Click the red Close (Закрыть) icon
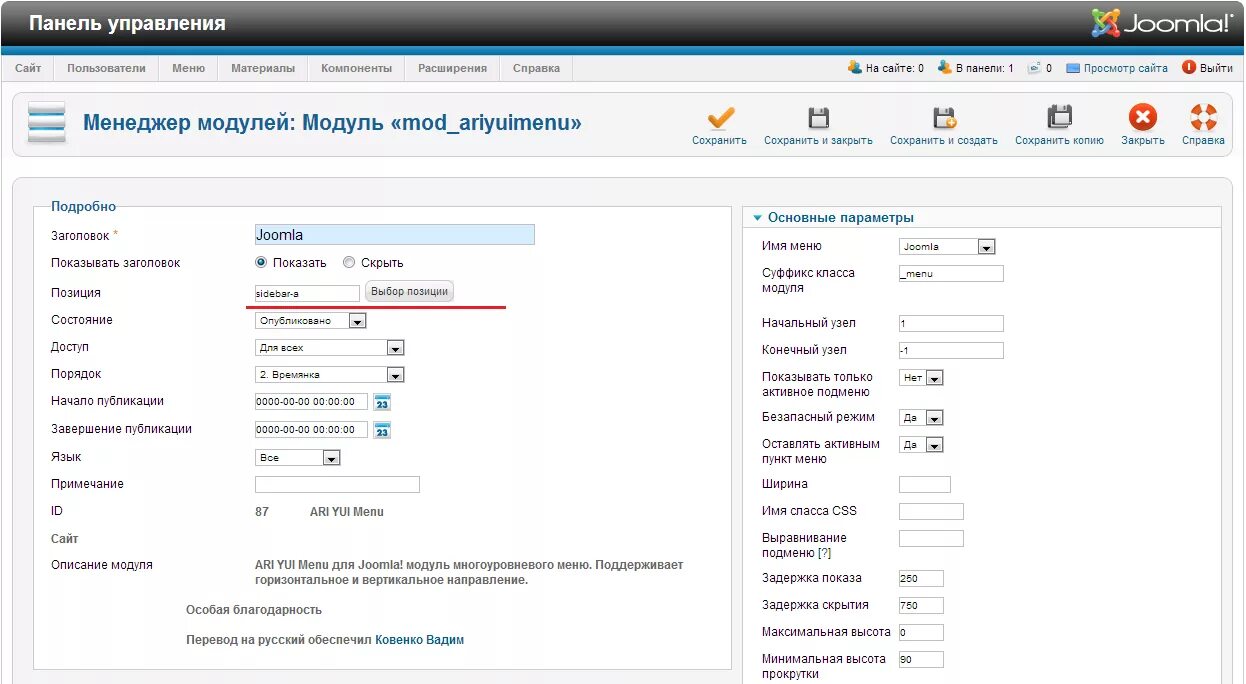 click(x=1142, y=117)
